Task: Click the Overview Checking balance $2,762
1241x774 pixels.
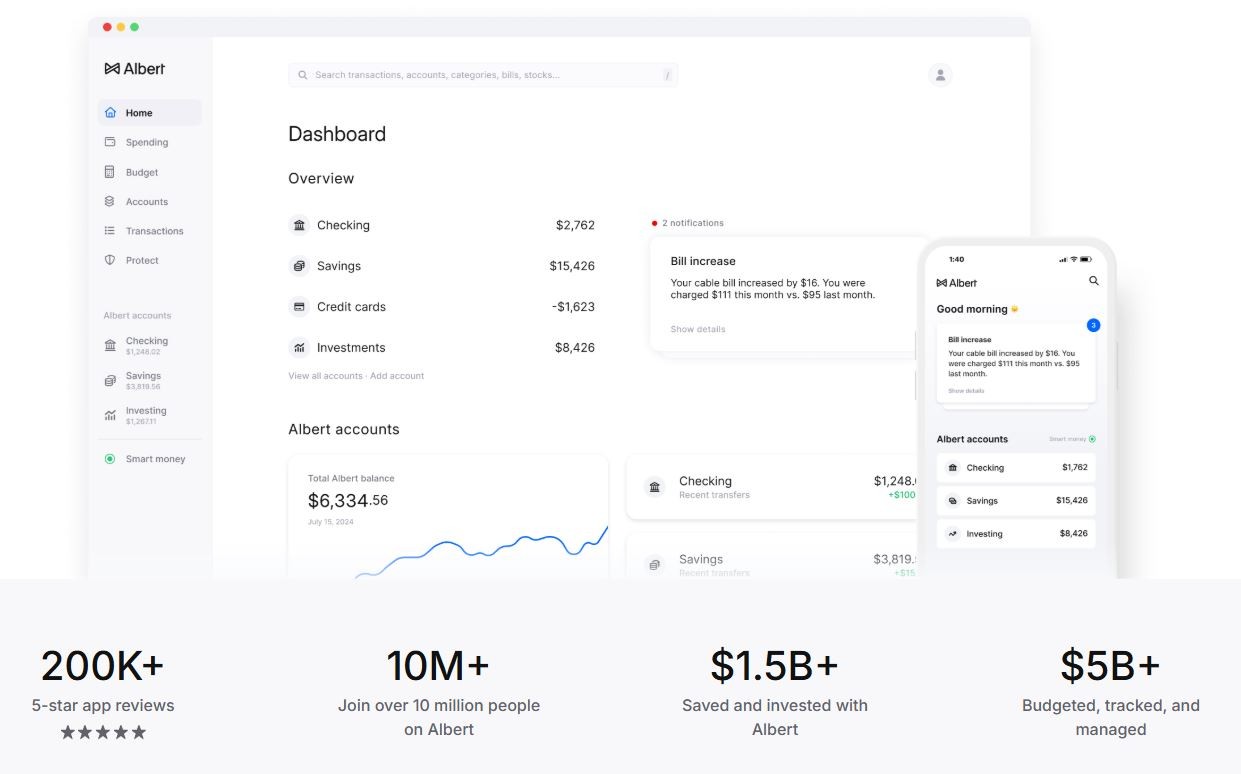Action: (x=575, y=225)
